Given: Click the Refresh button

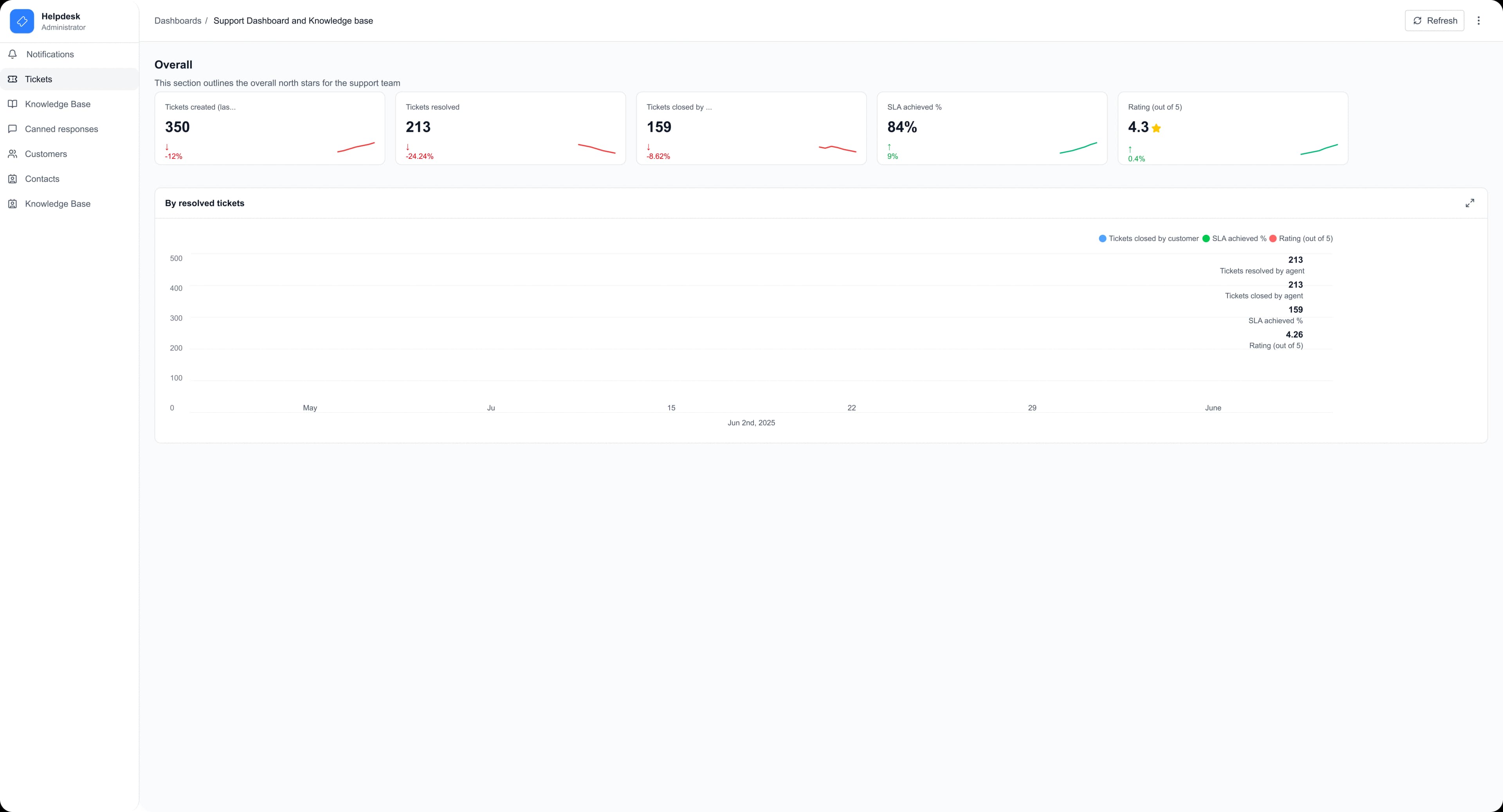Looking at the screenshot, I should click(x=1434, y=20).
